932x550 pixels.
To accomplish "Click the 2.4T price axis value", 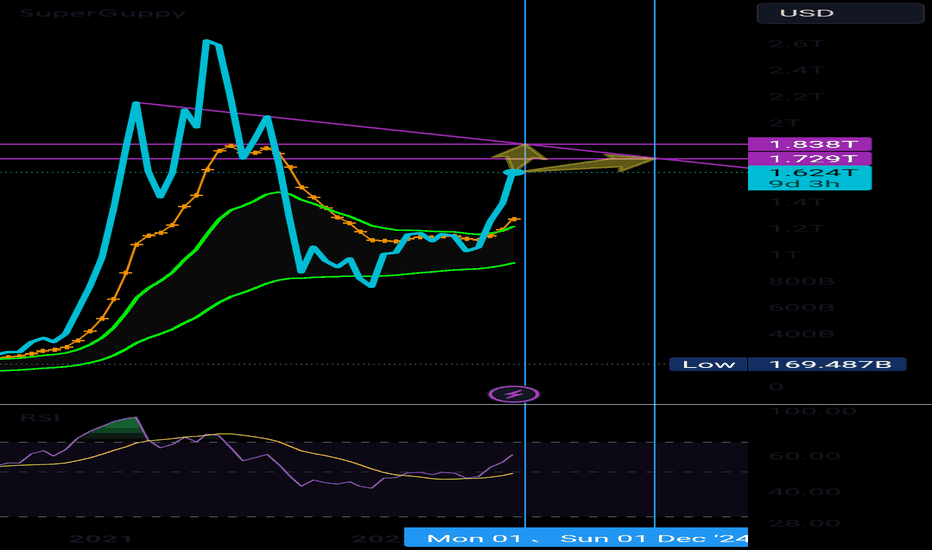I will pyautogui.click(x=796, y=70).
